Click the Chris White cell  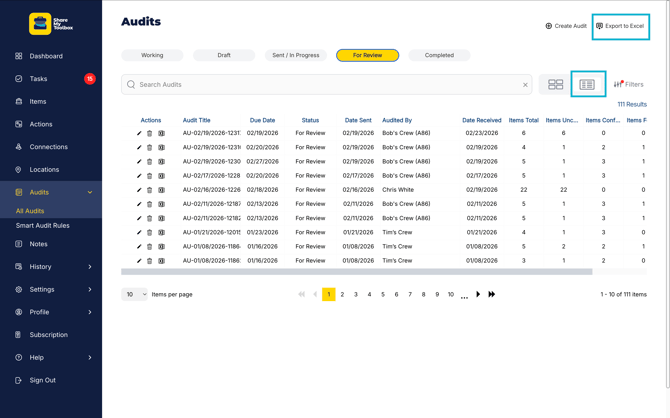(398, 190)
